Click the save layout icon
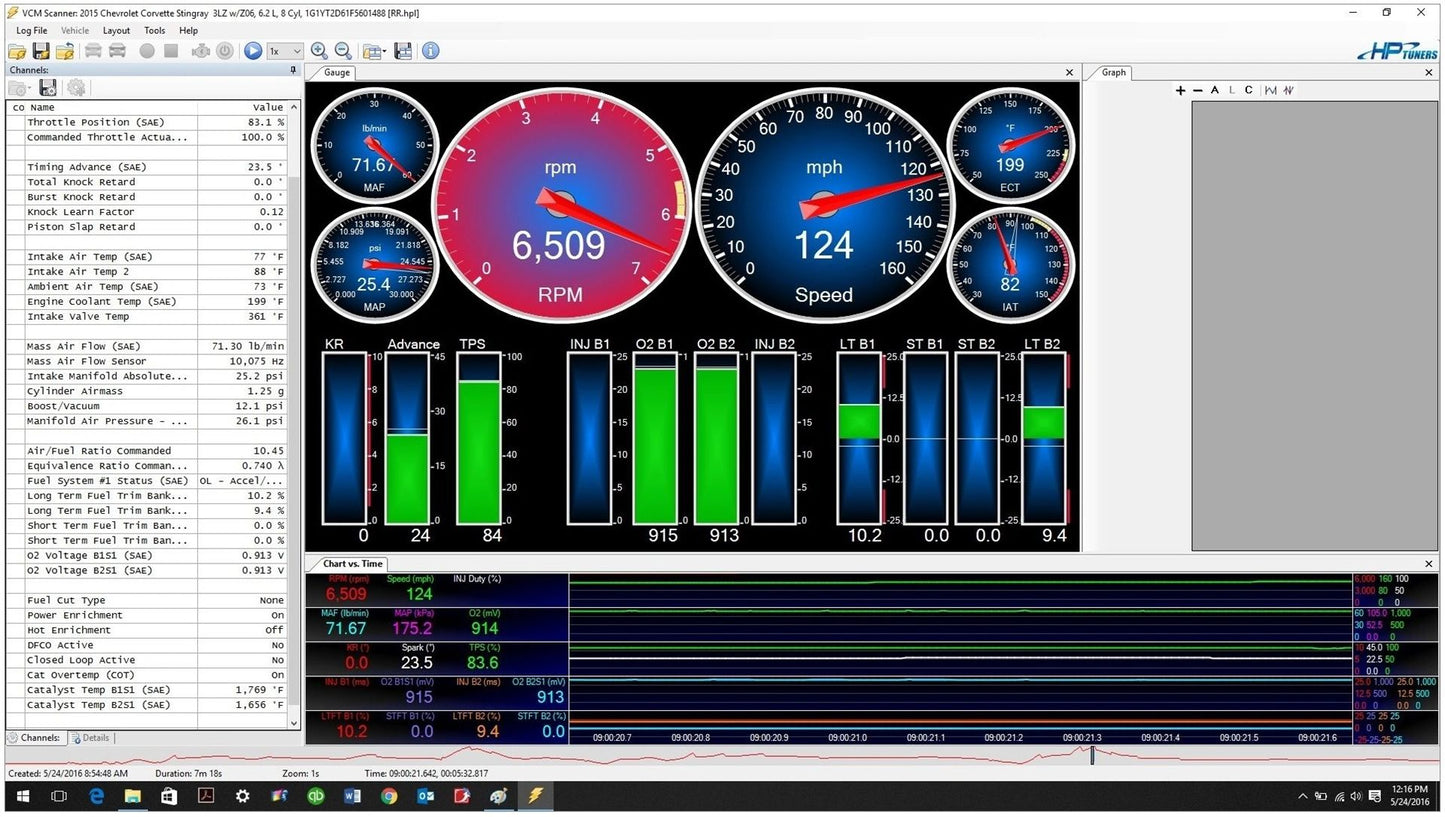This screenshot has width=1445, height=817. click(x=403, y=50)
